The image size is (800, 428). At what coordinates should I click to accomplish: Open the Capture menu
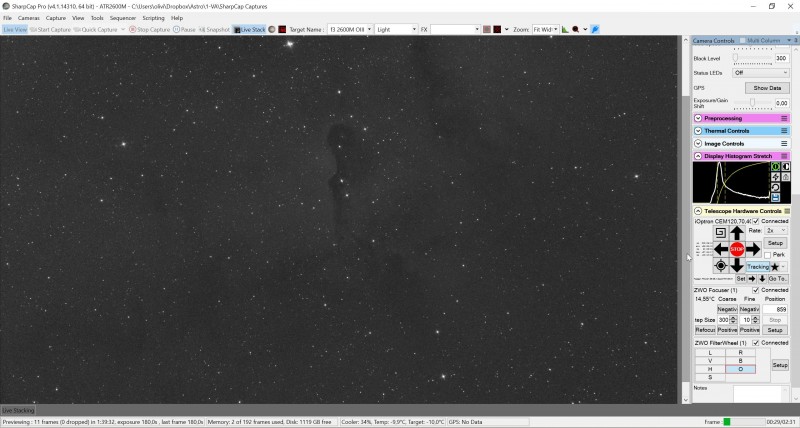(x=56, y=18)
